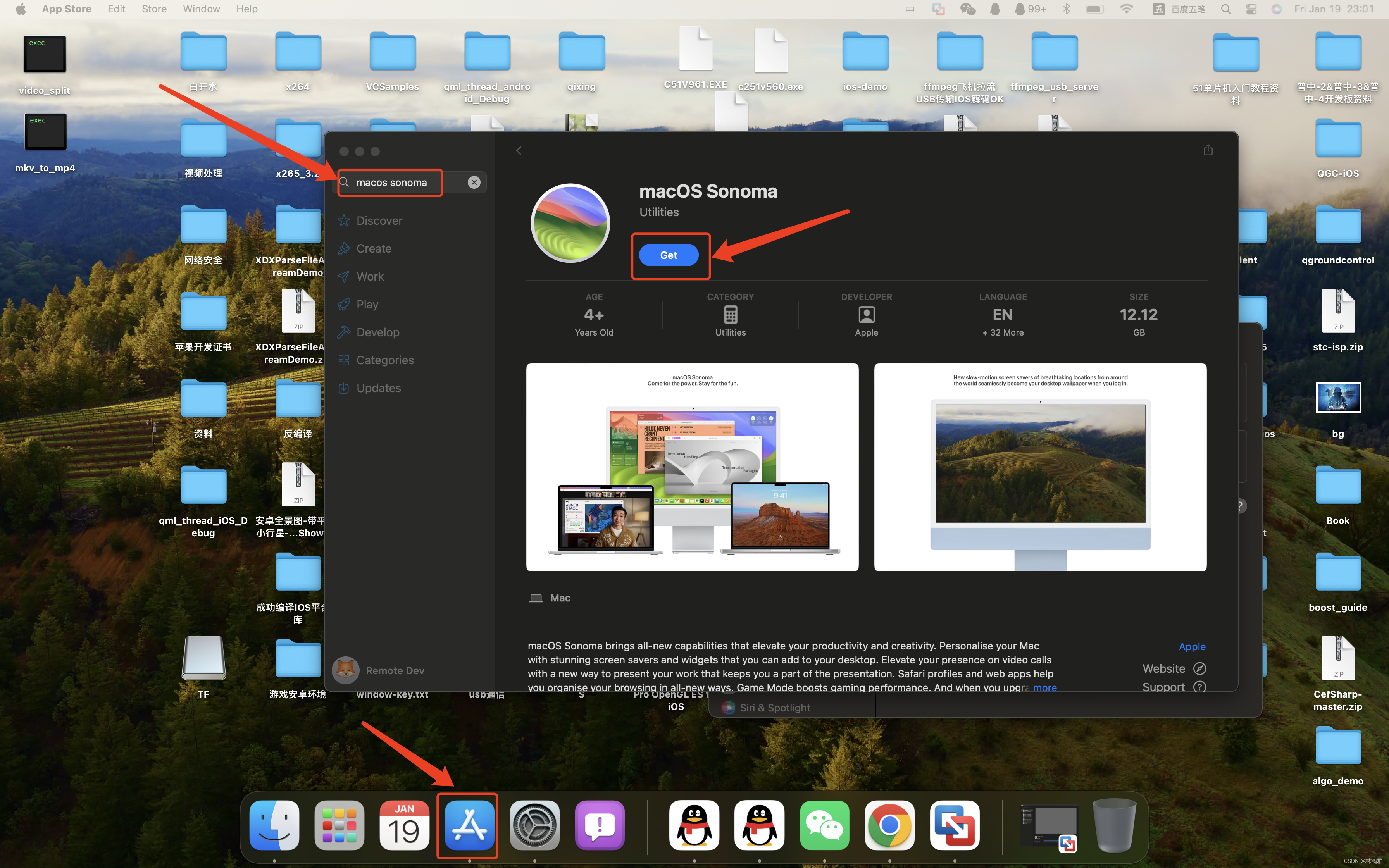Click the share icon at the window's top right
Image resolution: width=1389 pixels, height=868 pixels.
point(1208,150)
